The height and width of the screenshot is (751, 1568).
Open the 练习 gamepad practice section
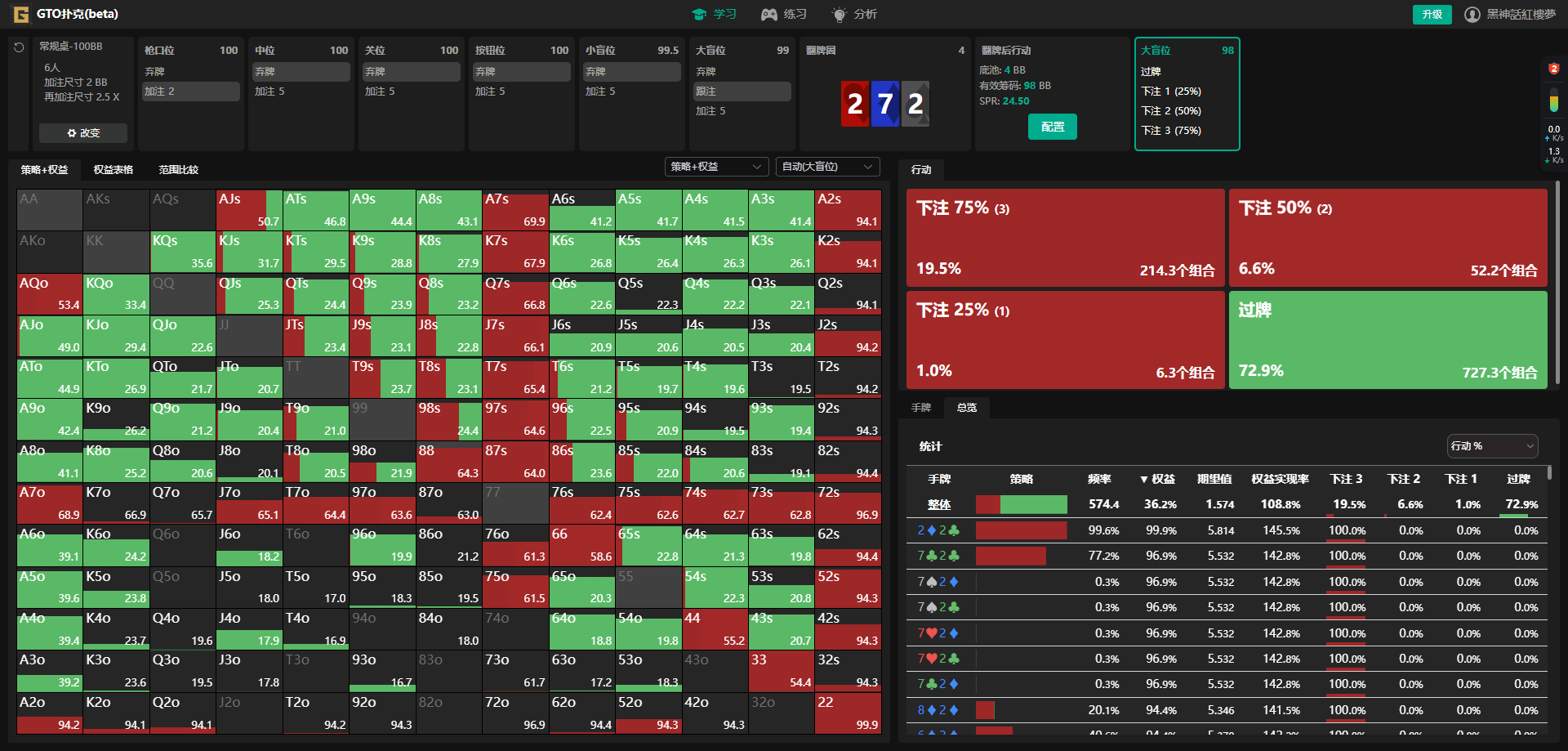[x=784, y=15]
